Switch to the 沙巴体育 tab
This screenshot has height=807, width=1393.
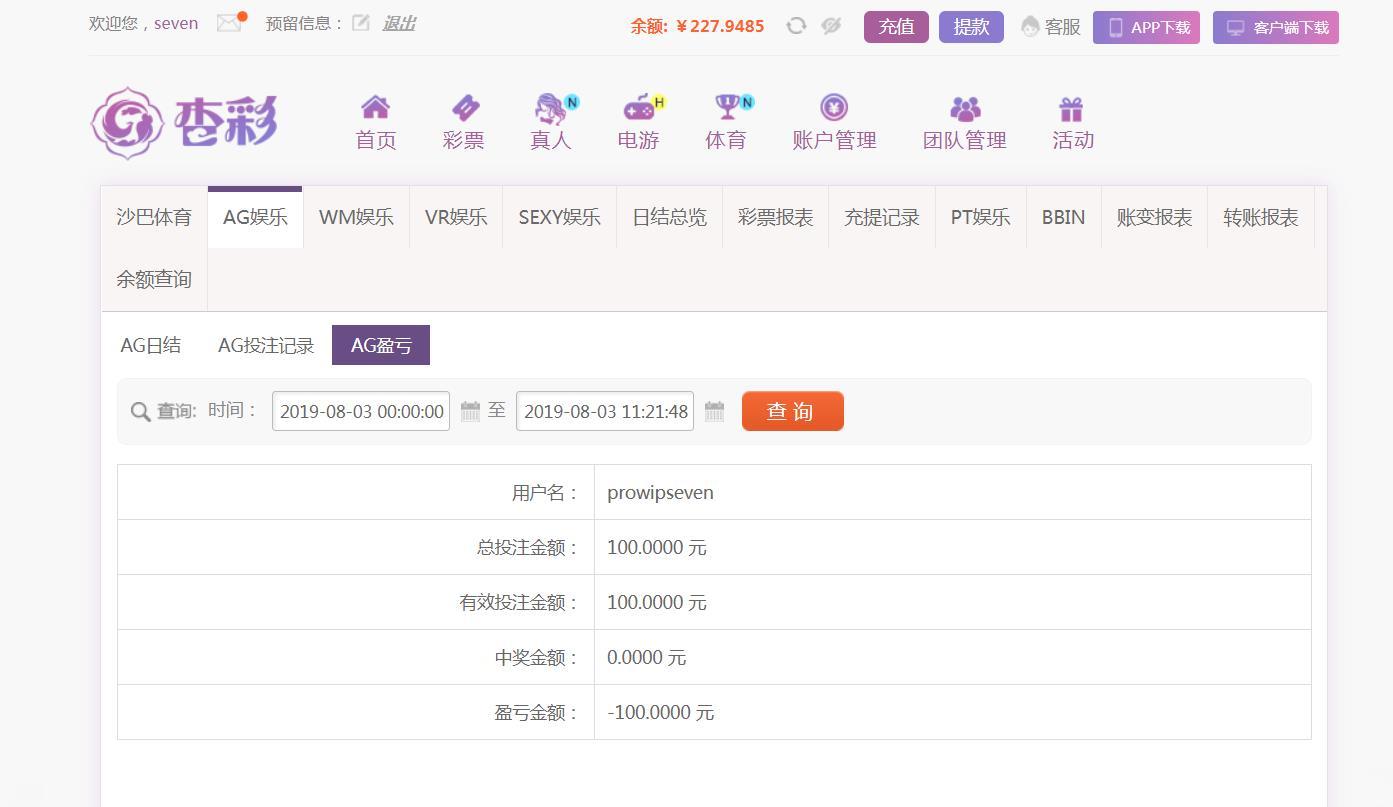[x=154, y=217]
